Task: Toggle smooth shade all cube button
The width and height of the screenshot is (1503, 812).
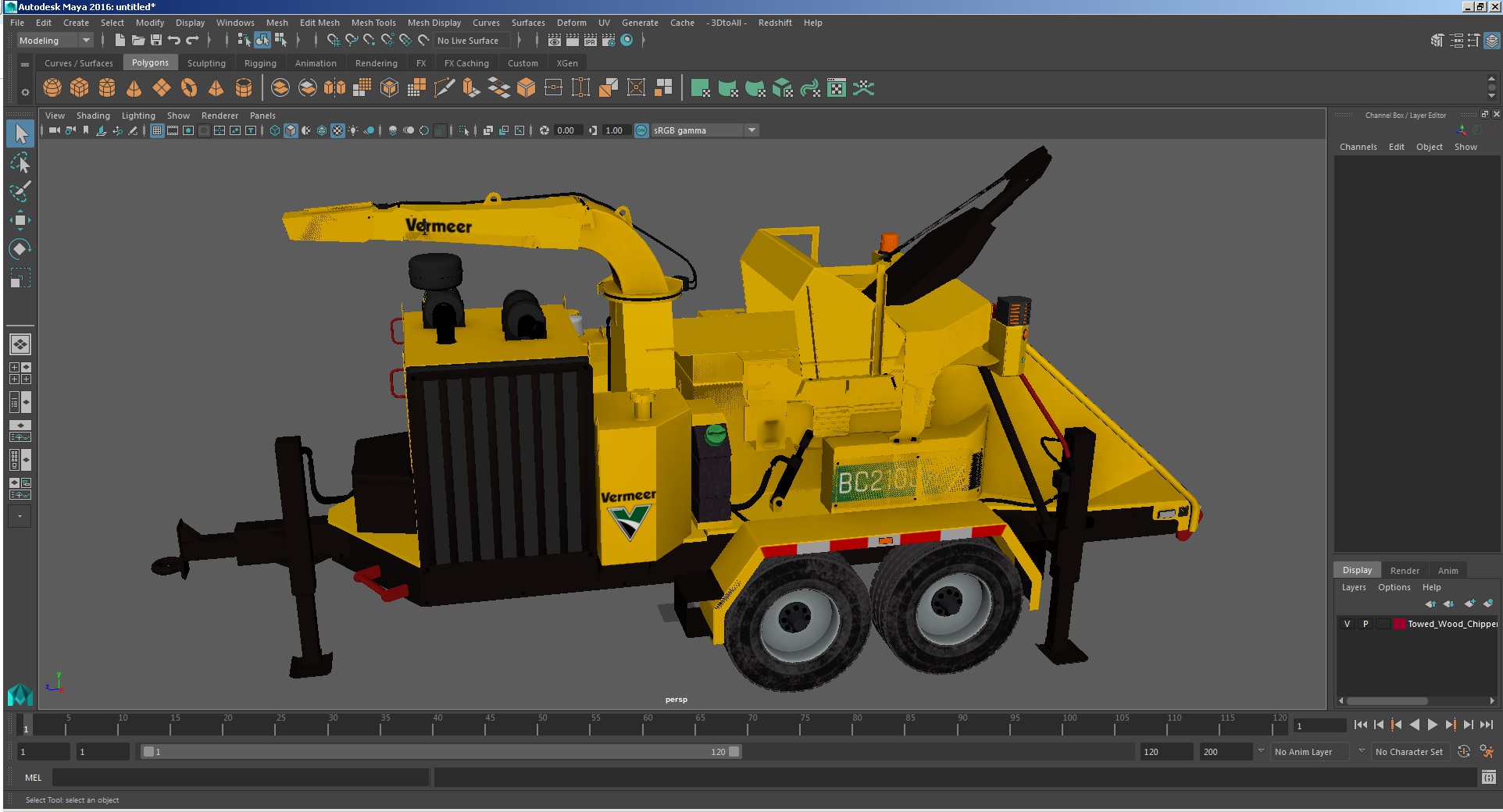Action: click(x=291, y=130)
